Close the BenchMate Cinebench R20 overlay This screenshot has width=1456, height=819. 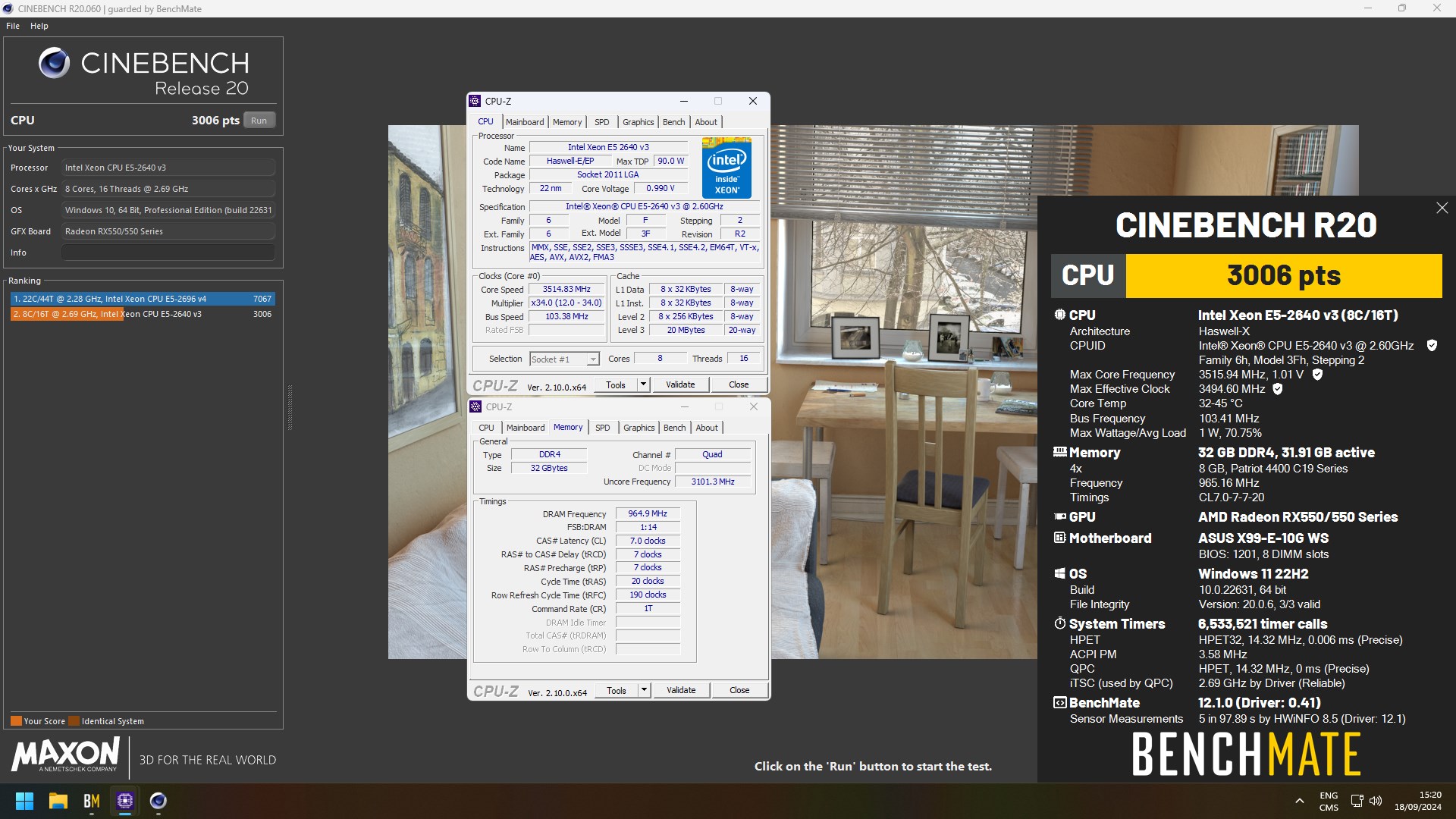point(1442,208)
